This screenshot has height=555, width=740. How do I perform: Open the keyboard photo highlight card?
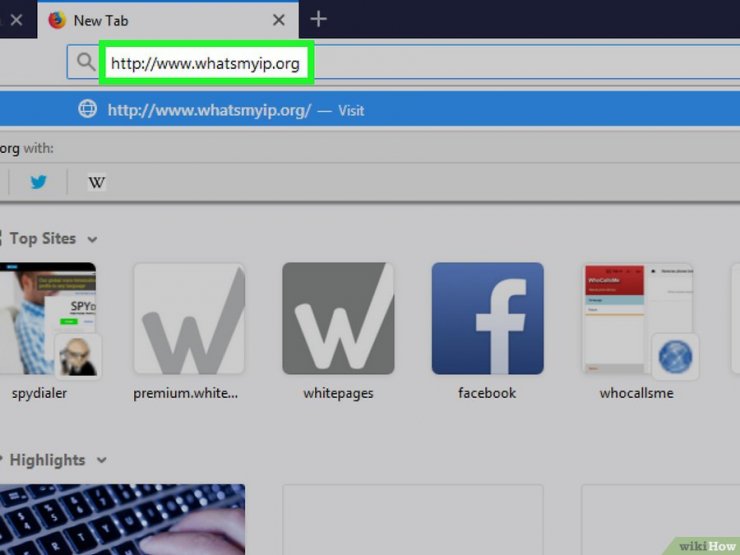122,520
